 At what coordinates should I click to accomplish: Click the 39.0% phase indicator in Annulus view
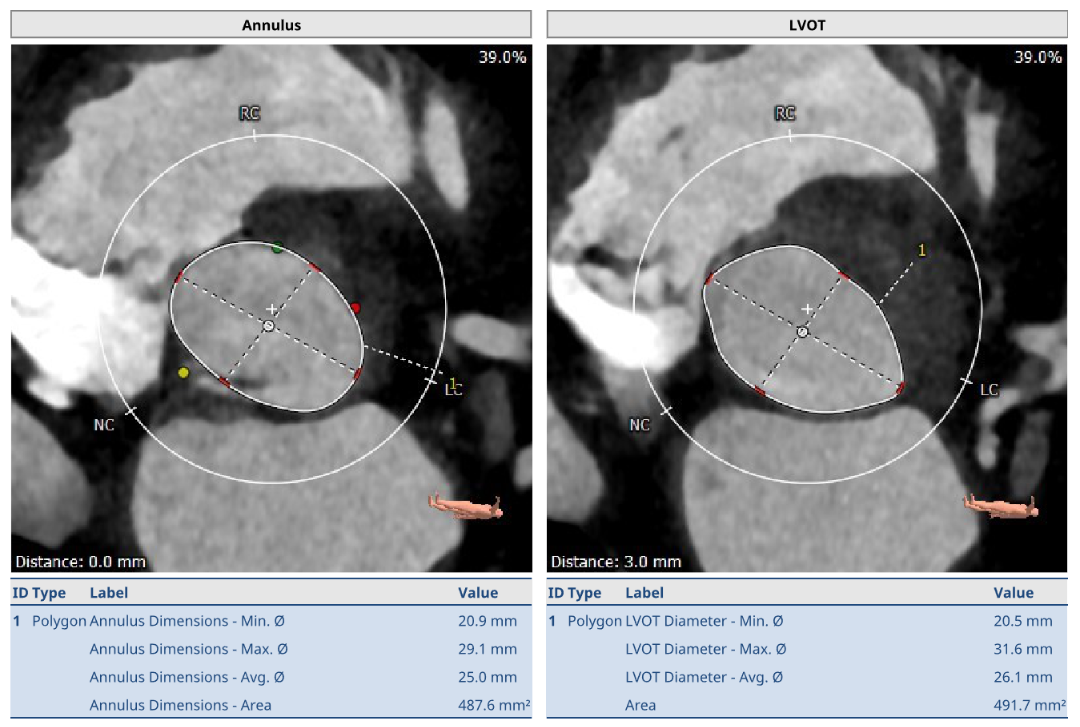502,57
